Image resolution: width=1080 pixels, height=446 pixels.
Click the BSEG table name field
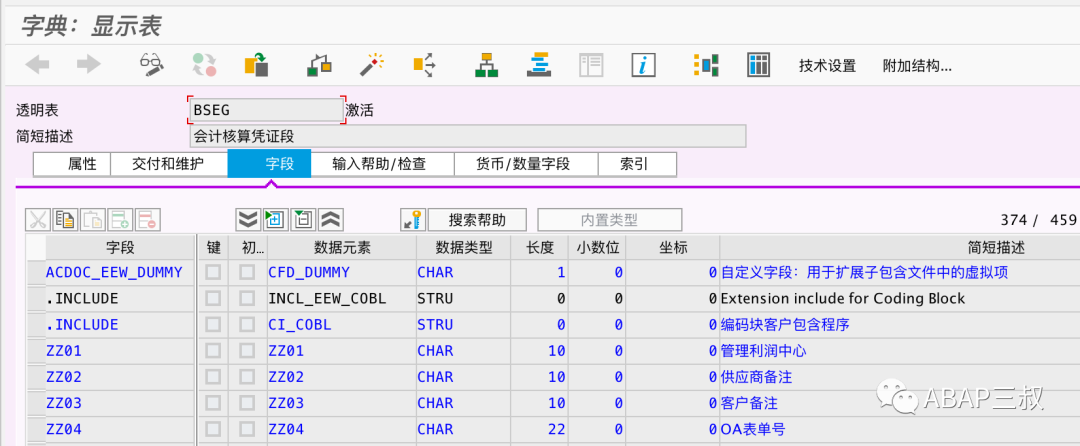coord(266,110)
